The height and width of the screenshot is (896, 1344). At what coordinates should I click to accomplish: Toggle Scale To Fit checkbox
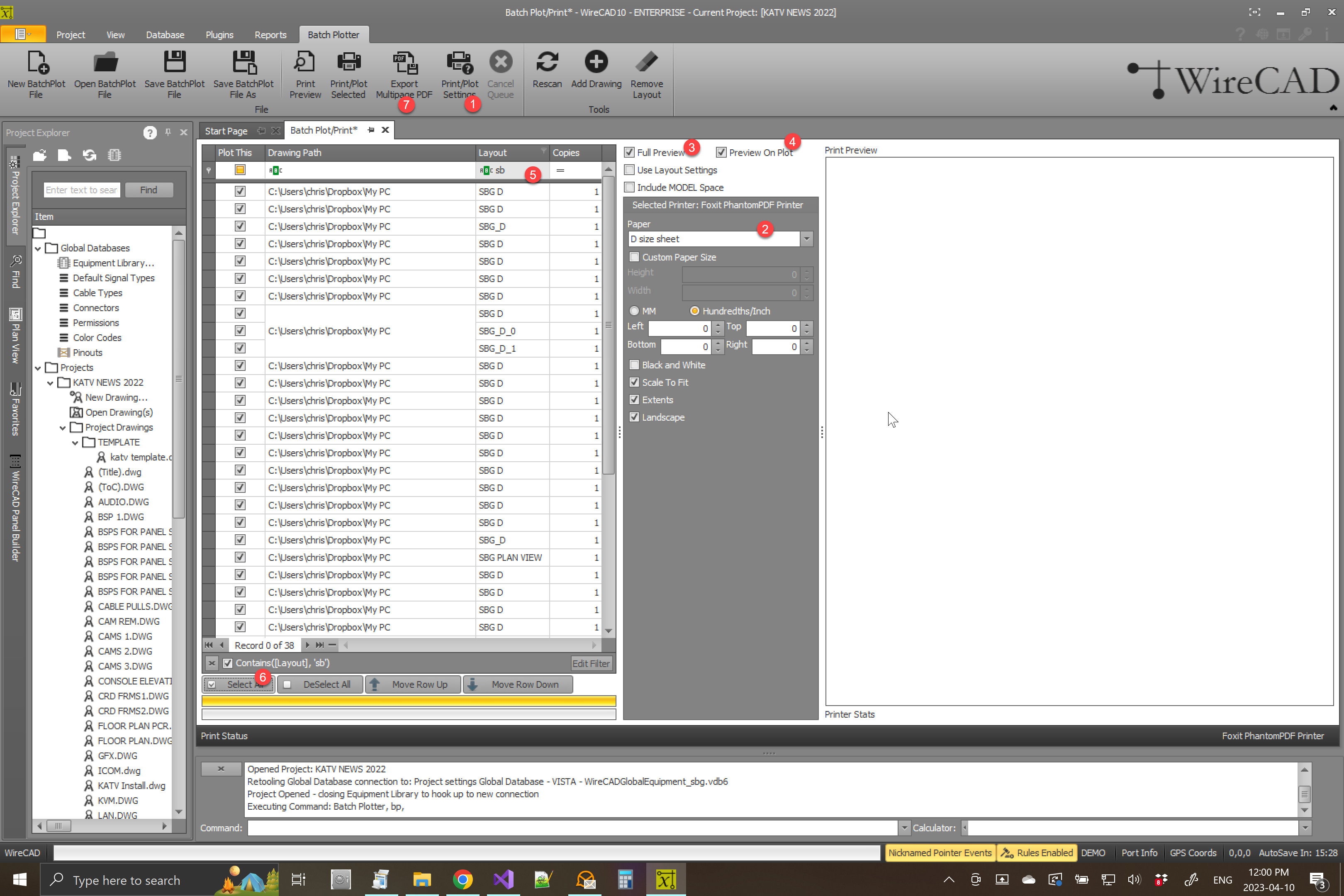click(x=634, y=382)
